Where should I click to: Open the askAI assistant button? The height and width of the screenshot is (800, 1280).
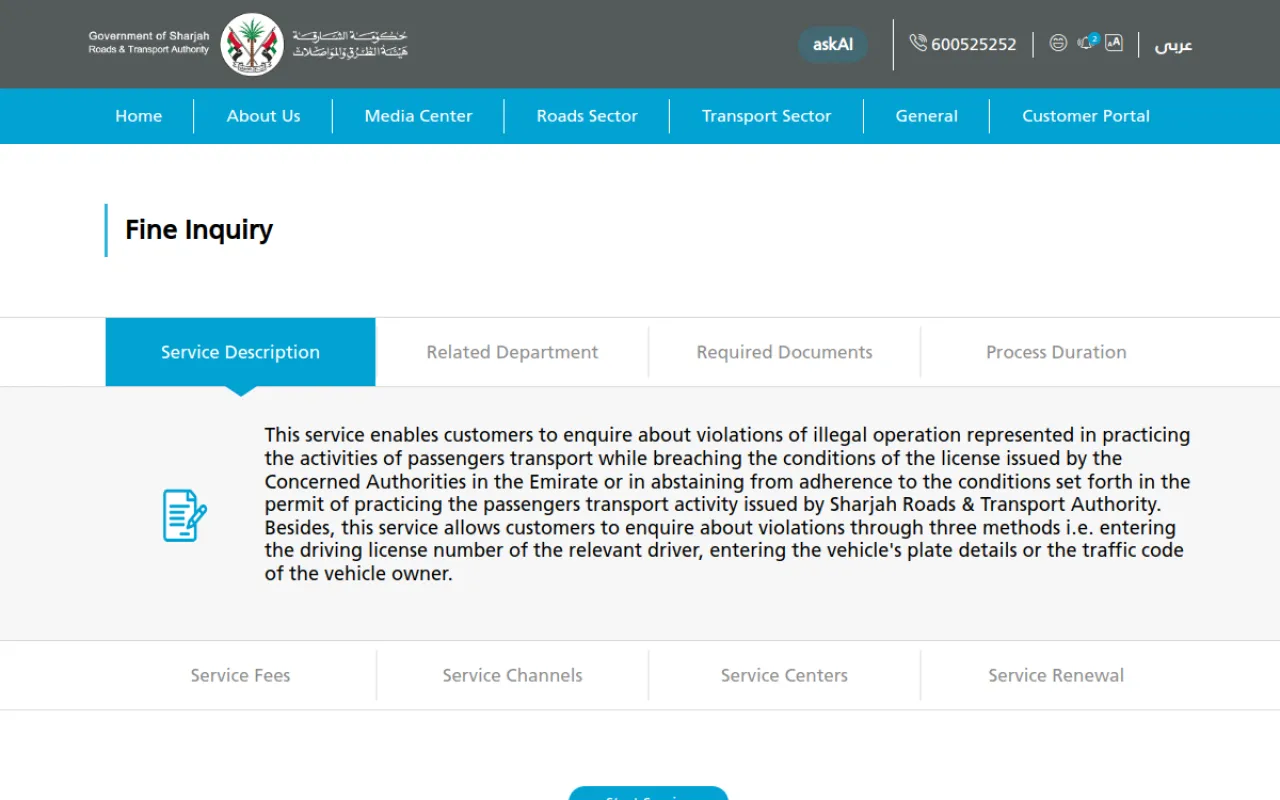click(833, 44)
